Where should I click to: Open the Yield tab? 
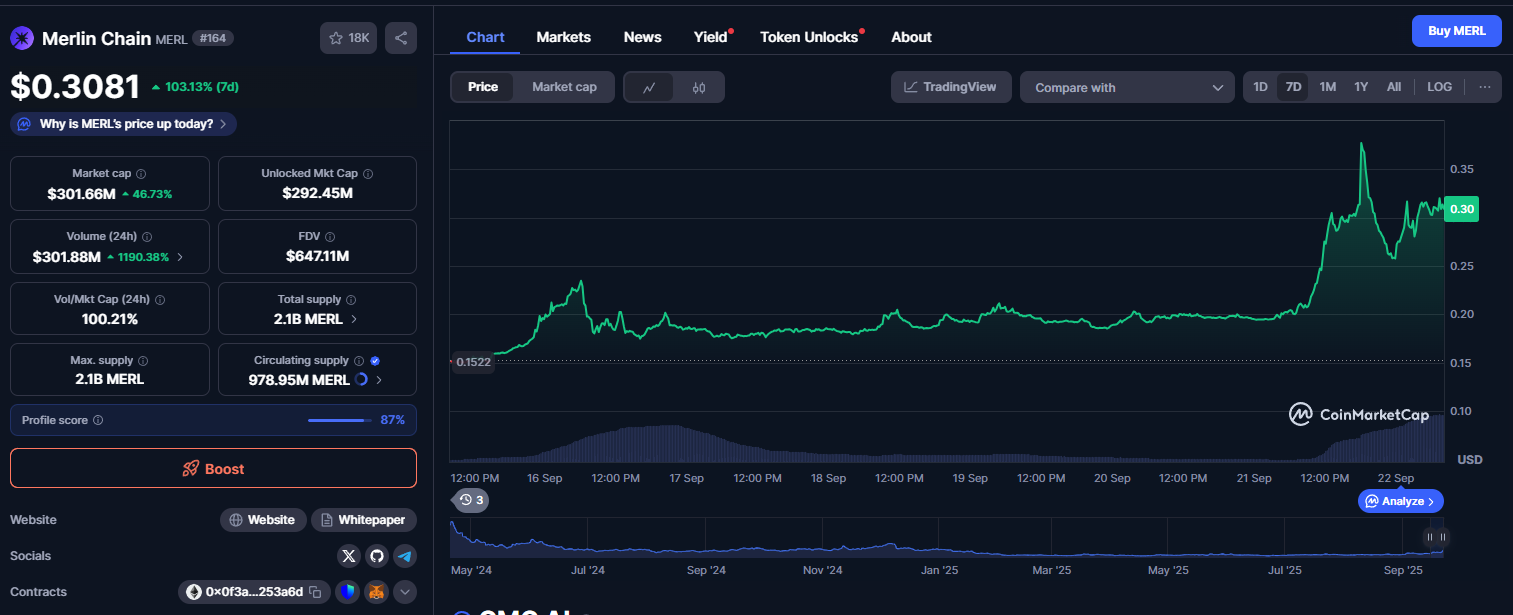pyautogui.click(x=711, y=37)
